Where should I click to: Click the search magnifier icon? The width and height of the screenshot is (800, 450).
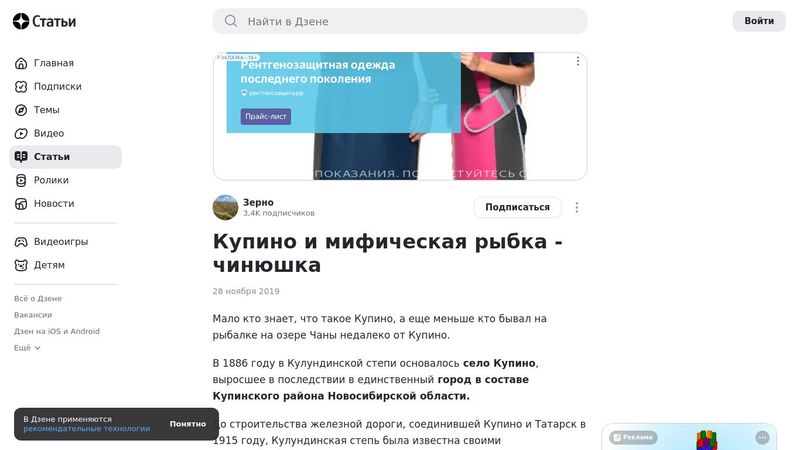pyautogui.click(x=231, y=21)
